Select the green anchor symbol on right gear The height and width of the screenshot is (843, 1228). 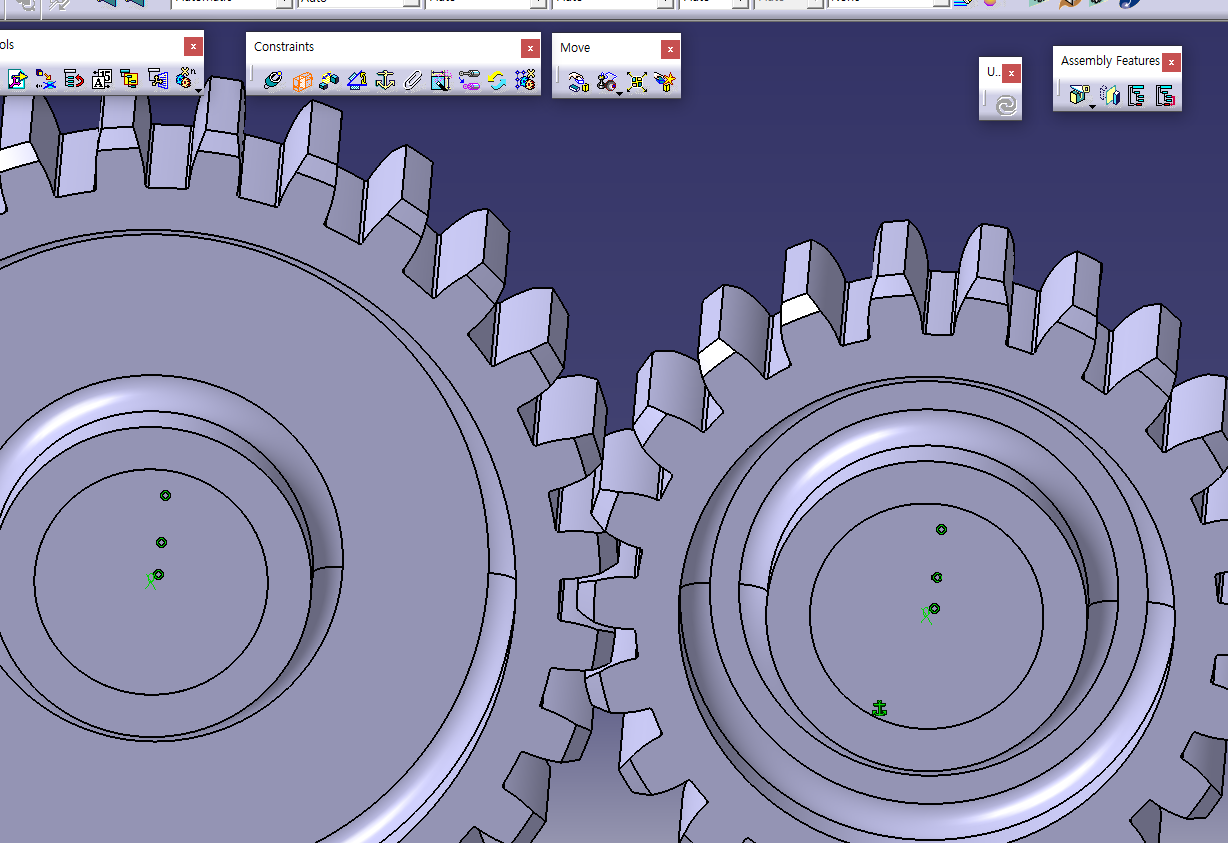879,709
